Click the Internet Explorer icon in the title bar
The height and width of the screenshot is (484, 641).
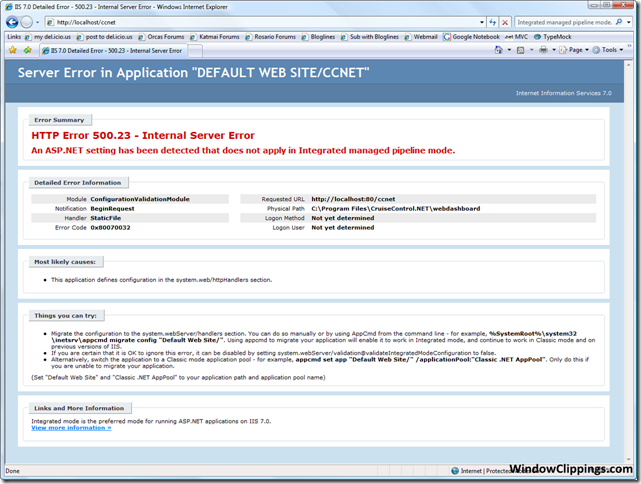pyautogui.click(x=9, y=7)
